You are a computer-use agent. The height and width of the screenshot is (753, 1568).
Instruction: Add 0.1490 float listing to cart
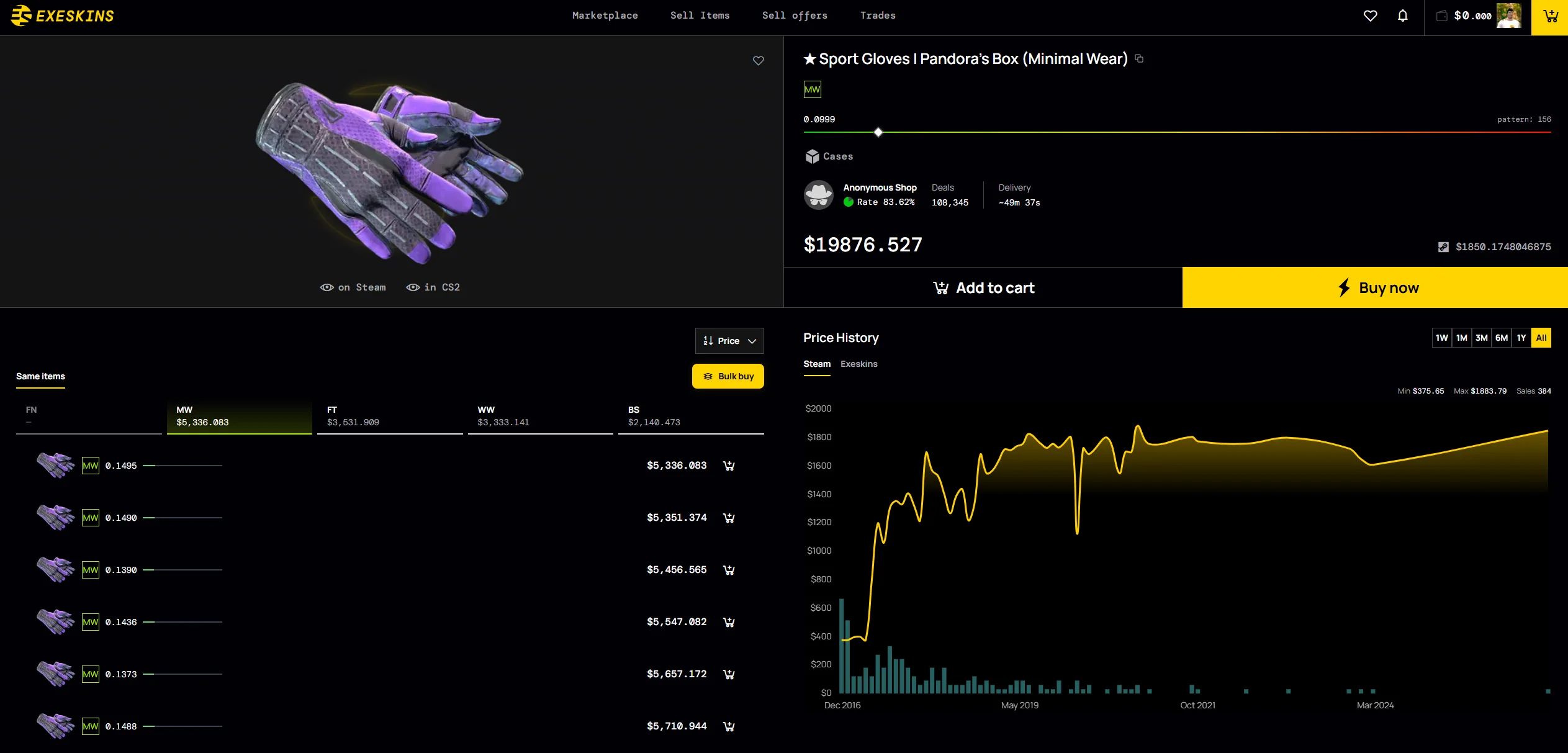point(729,518)
